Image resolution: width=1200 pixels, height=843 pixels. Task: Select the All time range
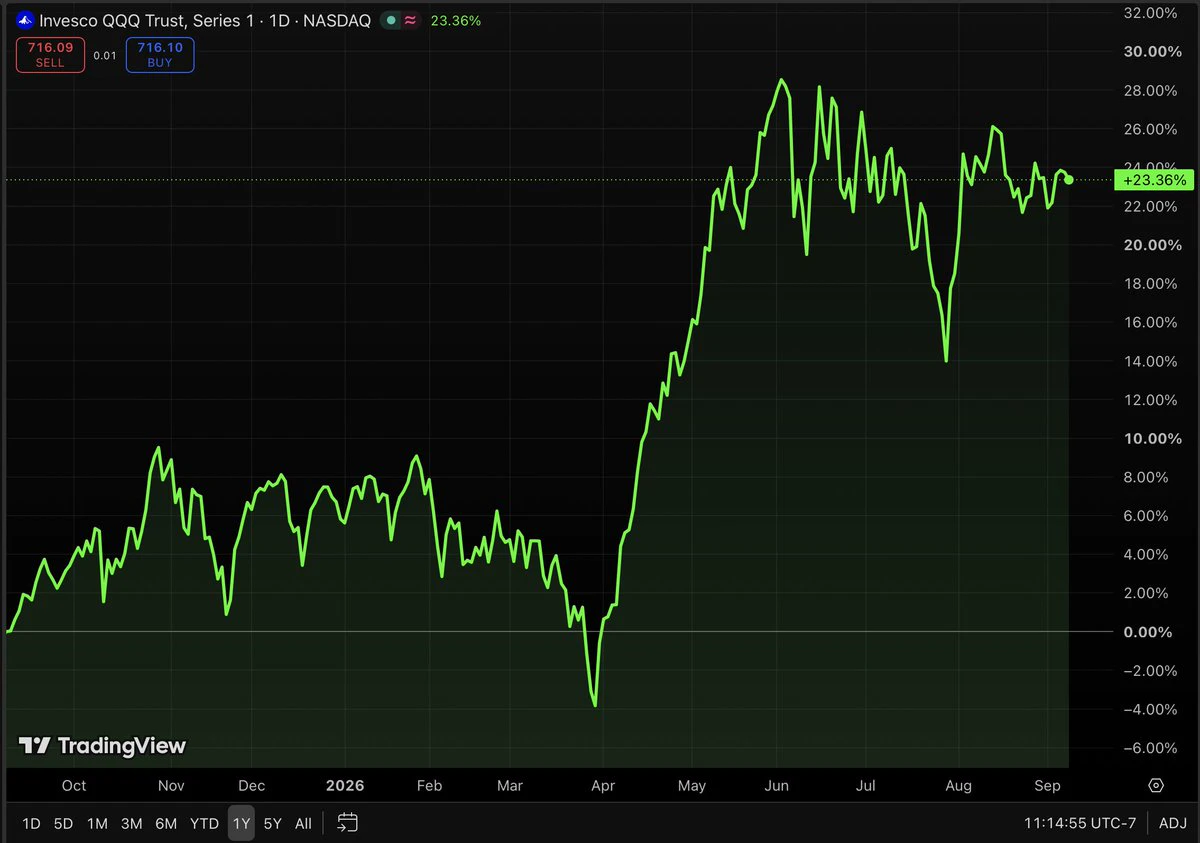(x=303, y=823)
